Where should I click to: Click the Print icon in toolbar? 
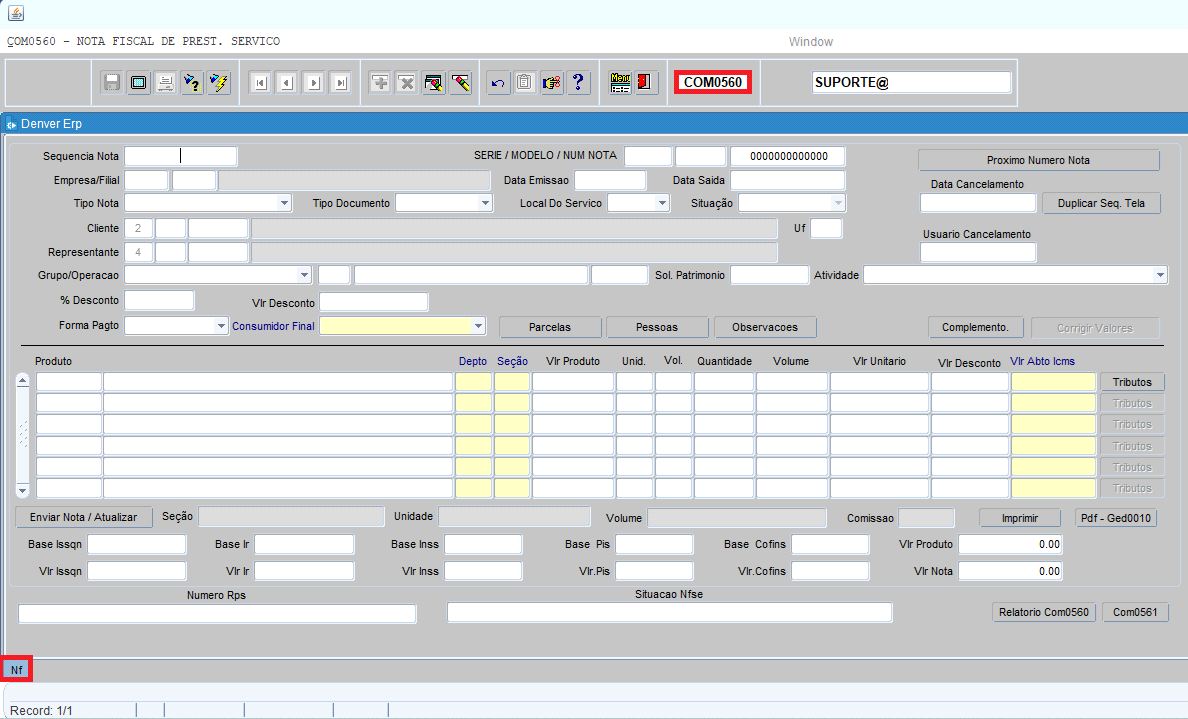165,82
